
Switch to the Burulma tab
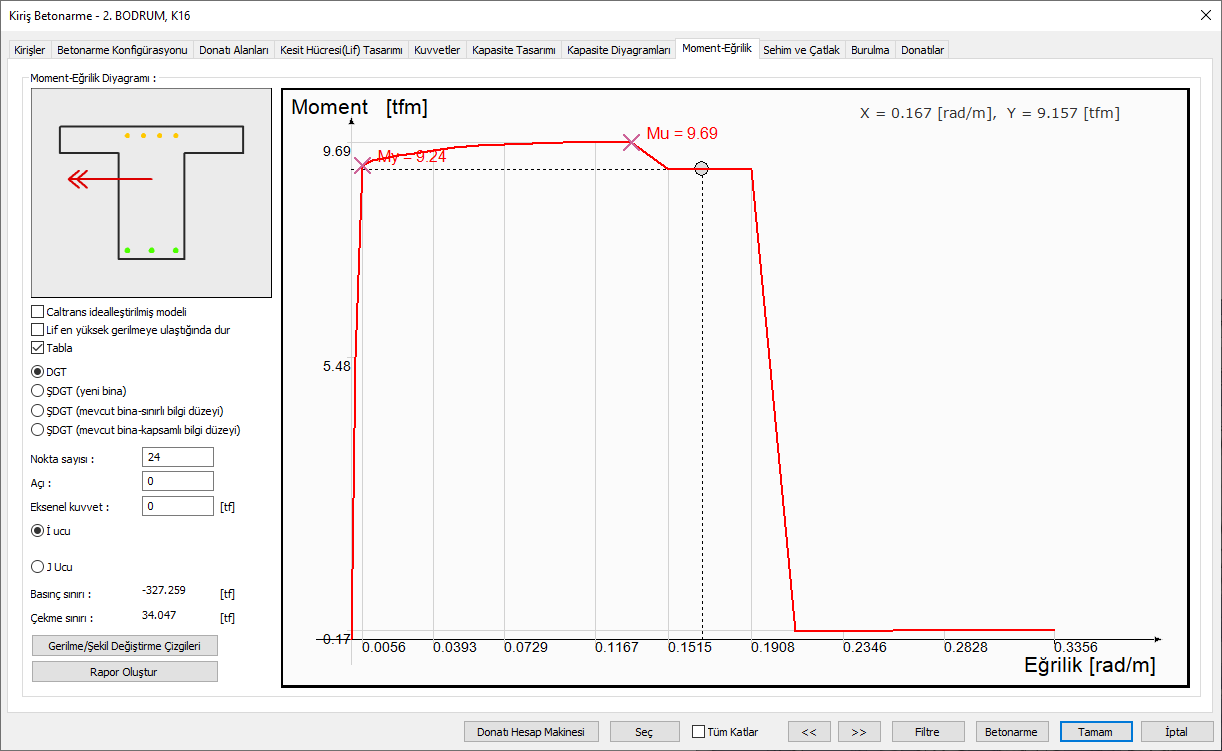[x=870, y=50]
